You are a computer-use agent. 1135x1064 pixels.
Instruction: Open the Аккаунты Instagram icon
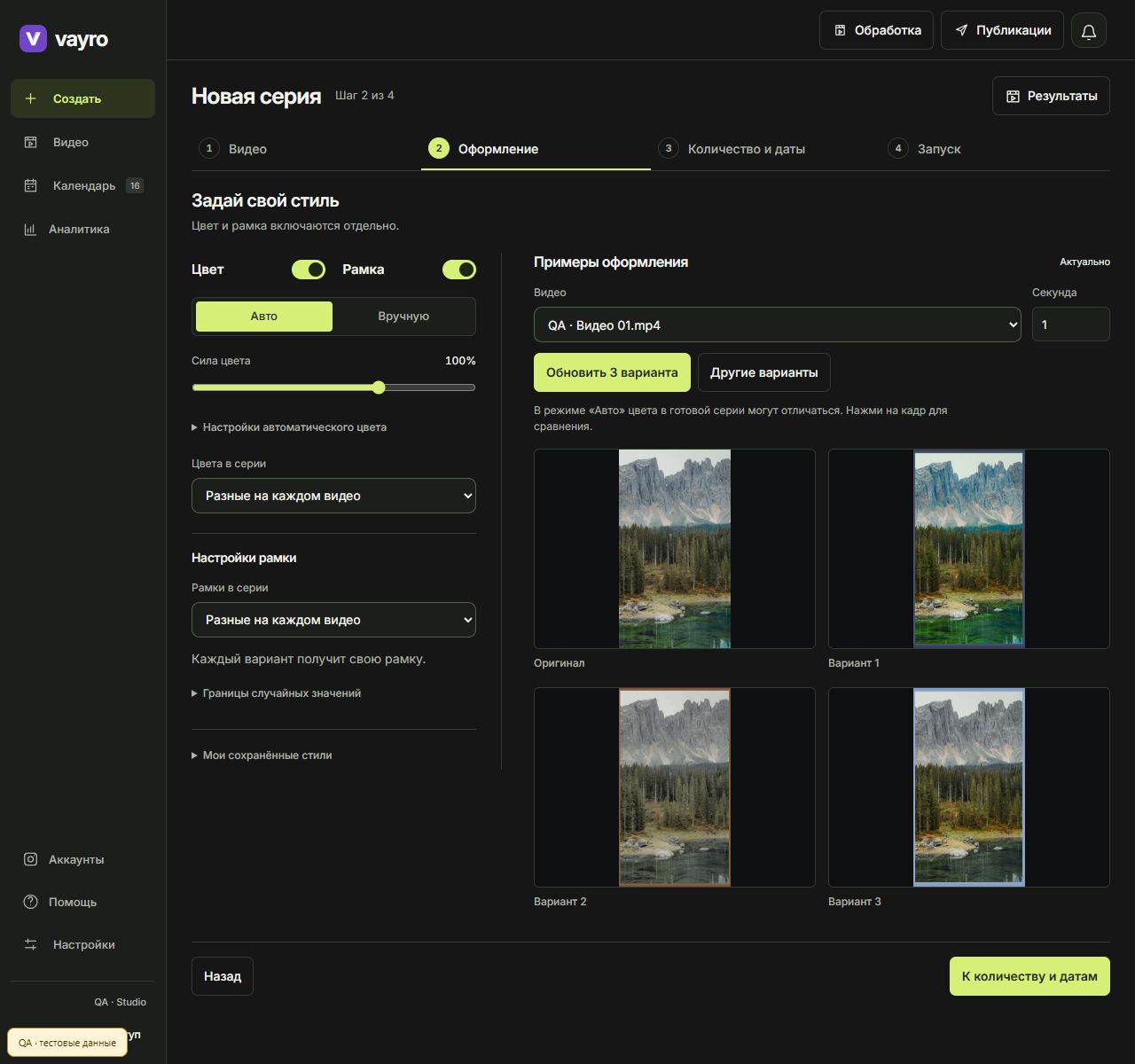[30, 859]
